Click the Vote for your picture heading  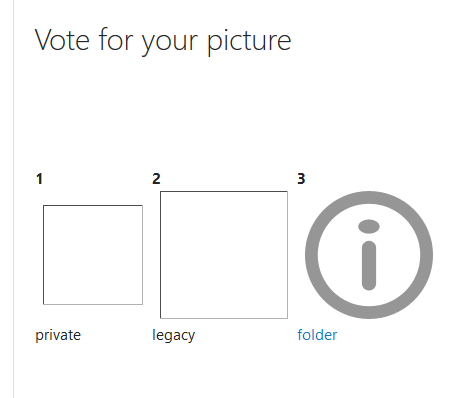163,42
